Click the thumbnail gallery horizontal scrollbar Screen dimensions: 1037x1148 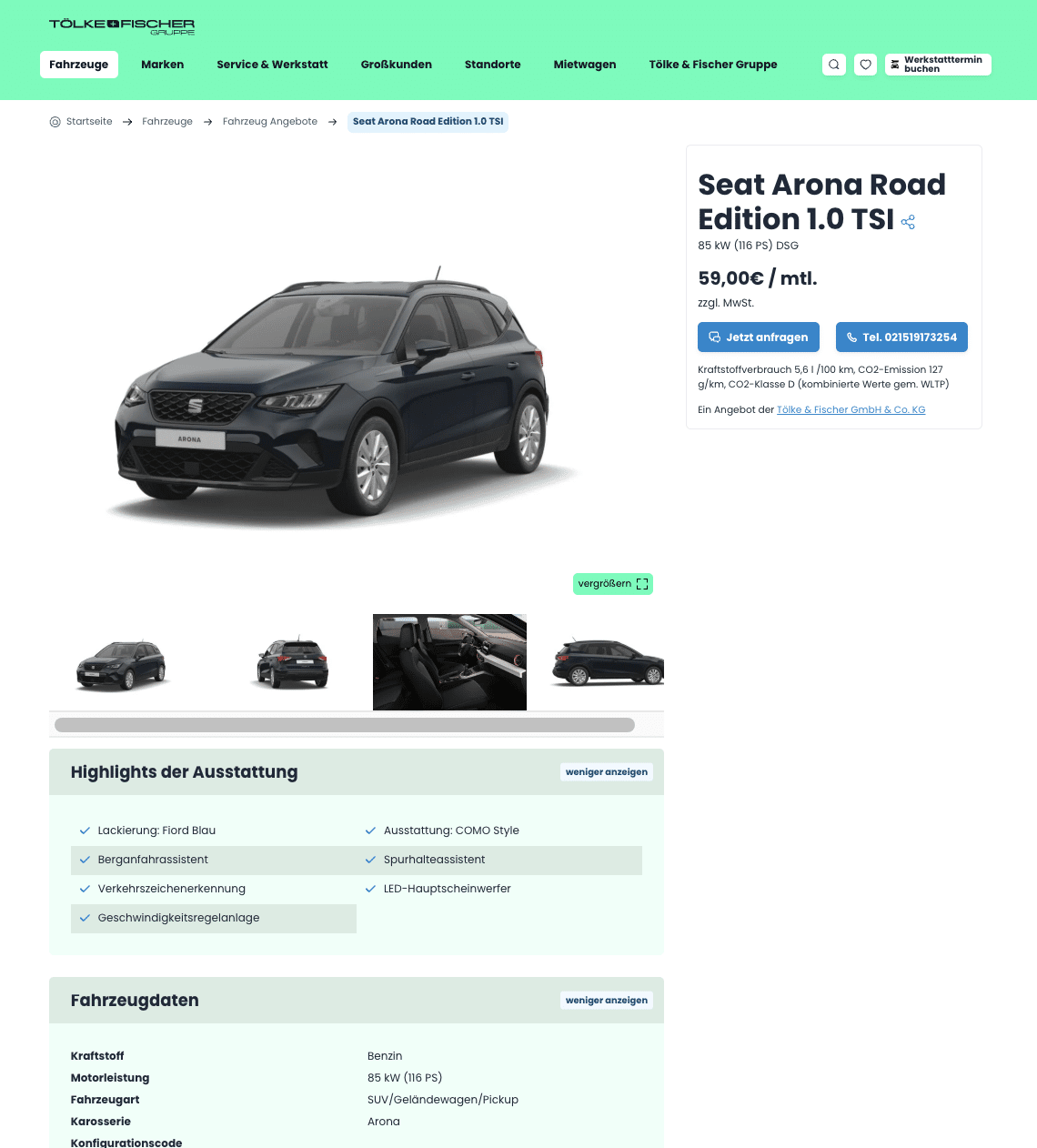point(345,725)
